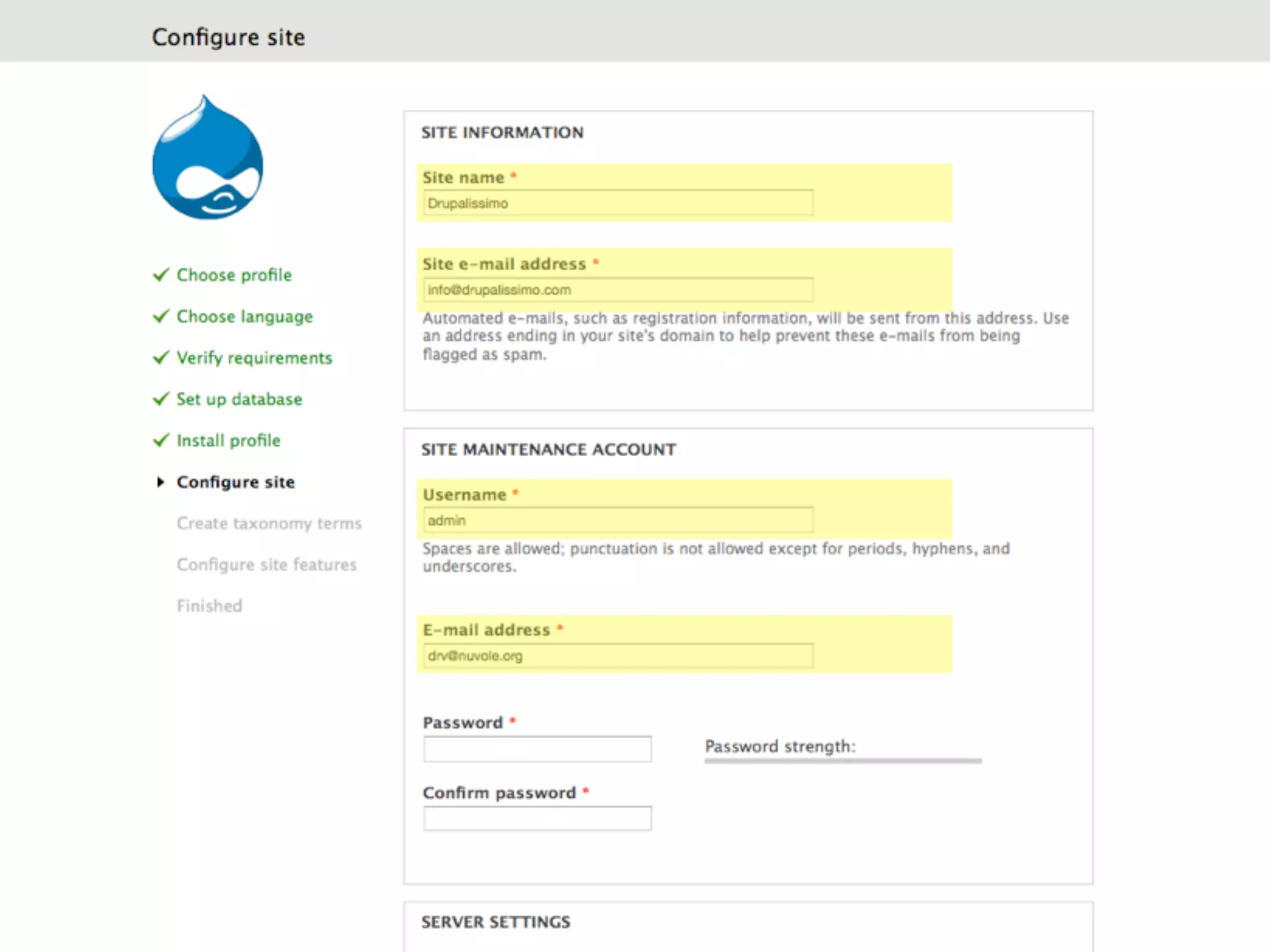Click the checkmark beside Verify requirements
The height and width of the screenshot is (952, 1270).
(161, 358)
